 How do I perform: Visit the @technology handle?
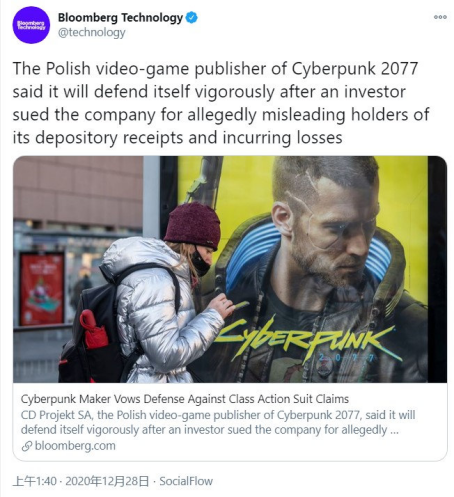[92, 33]
